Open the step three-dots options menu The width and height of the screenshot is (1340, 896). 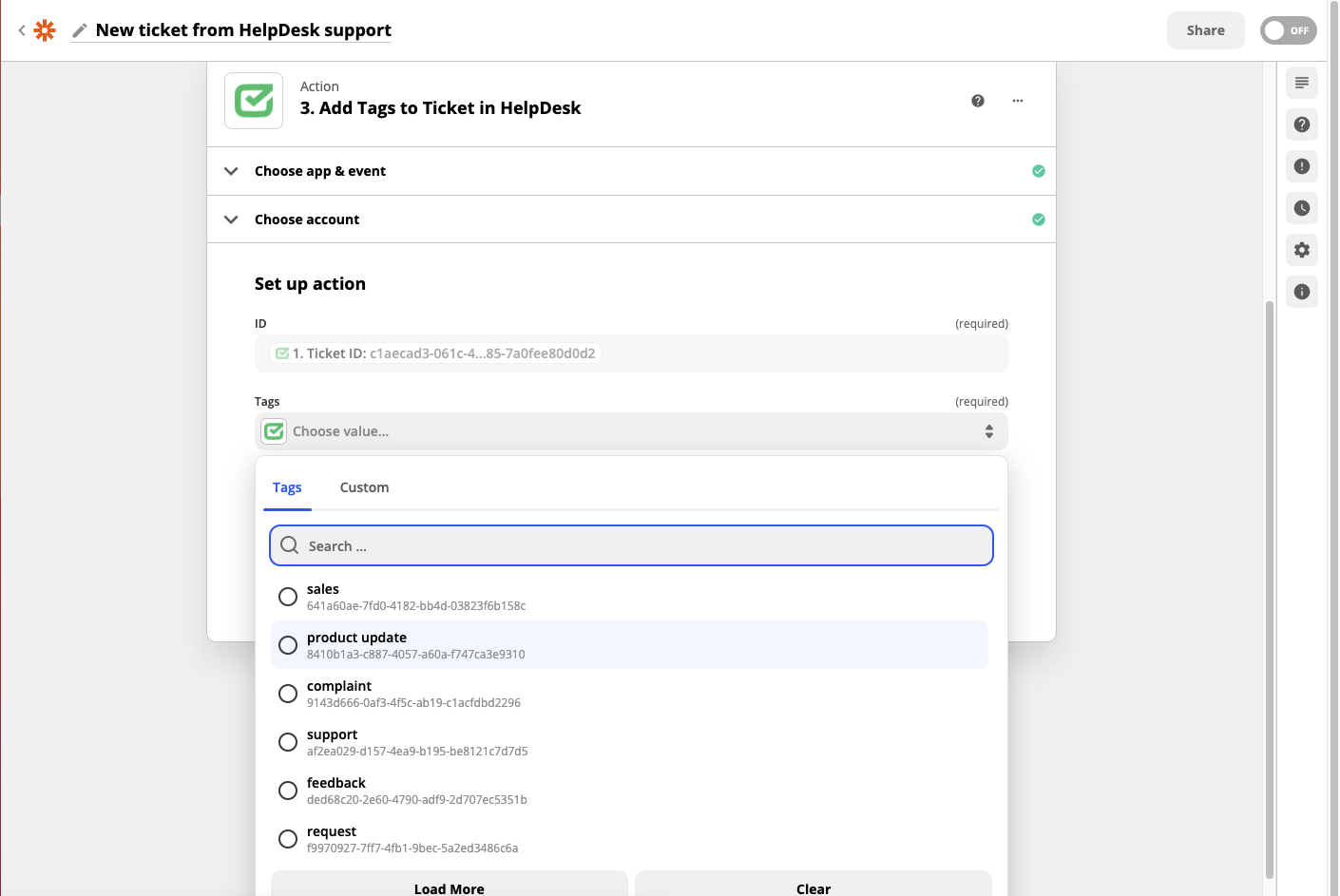click(x=1018, y=101)
